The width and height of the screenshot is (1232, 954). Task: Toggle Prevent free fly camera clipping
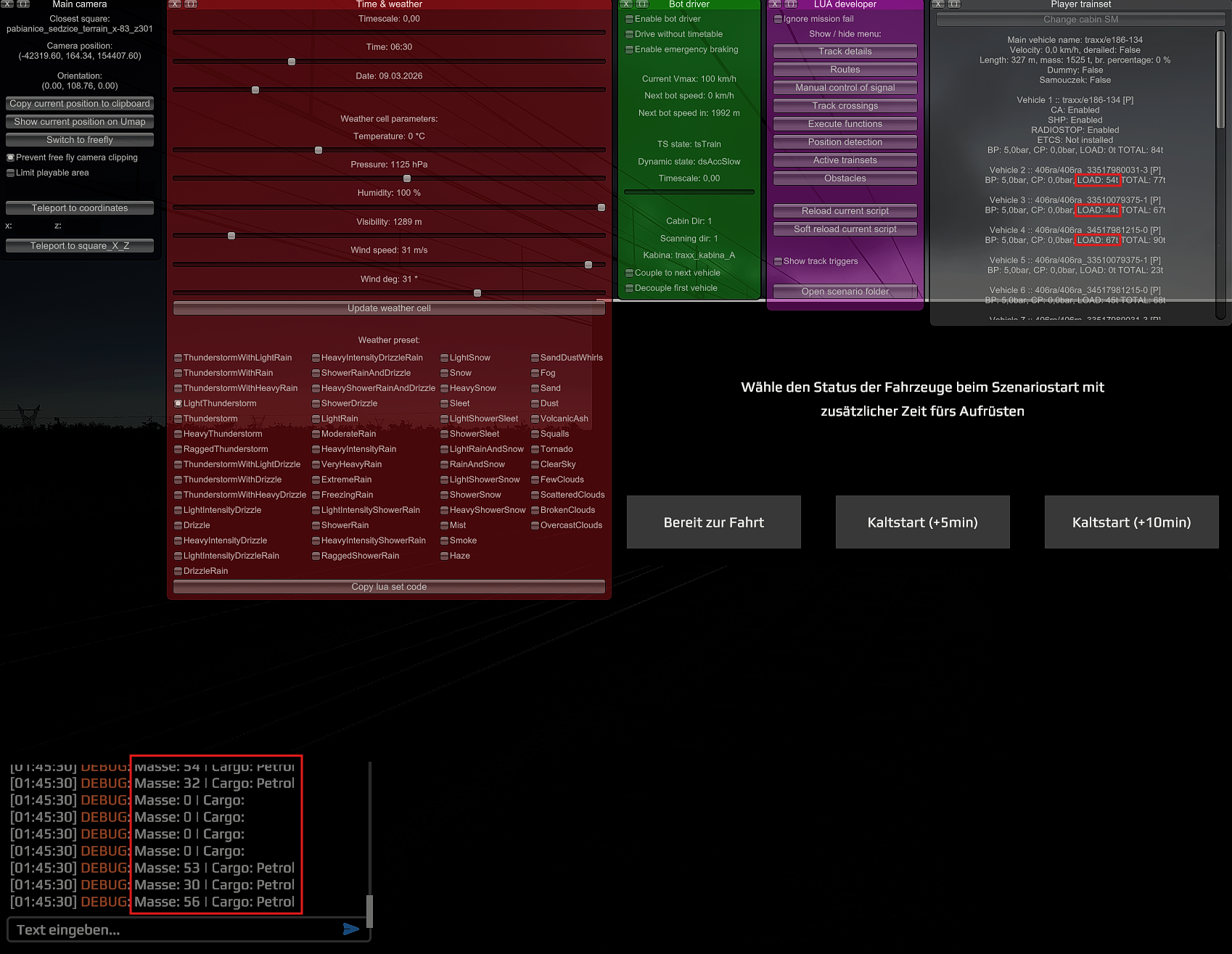(10, 157)
